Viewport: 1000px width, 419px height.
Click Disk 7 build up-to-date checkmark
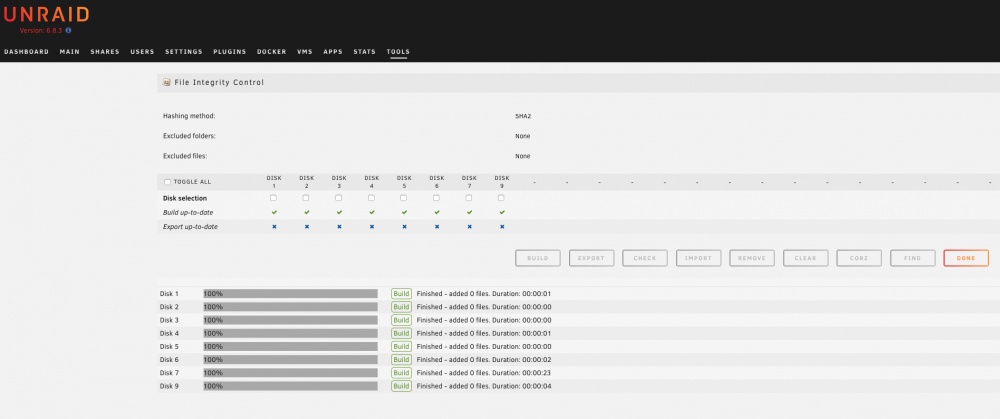pyautogui.click(x=469, y=212)
